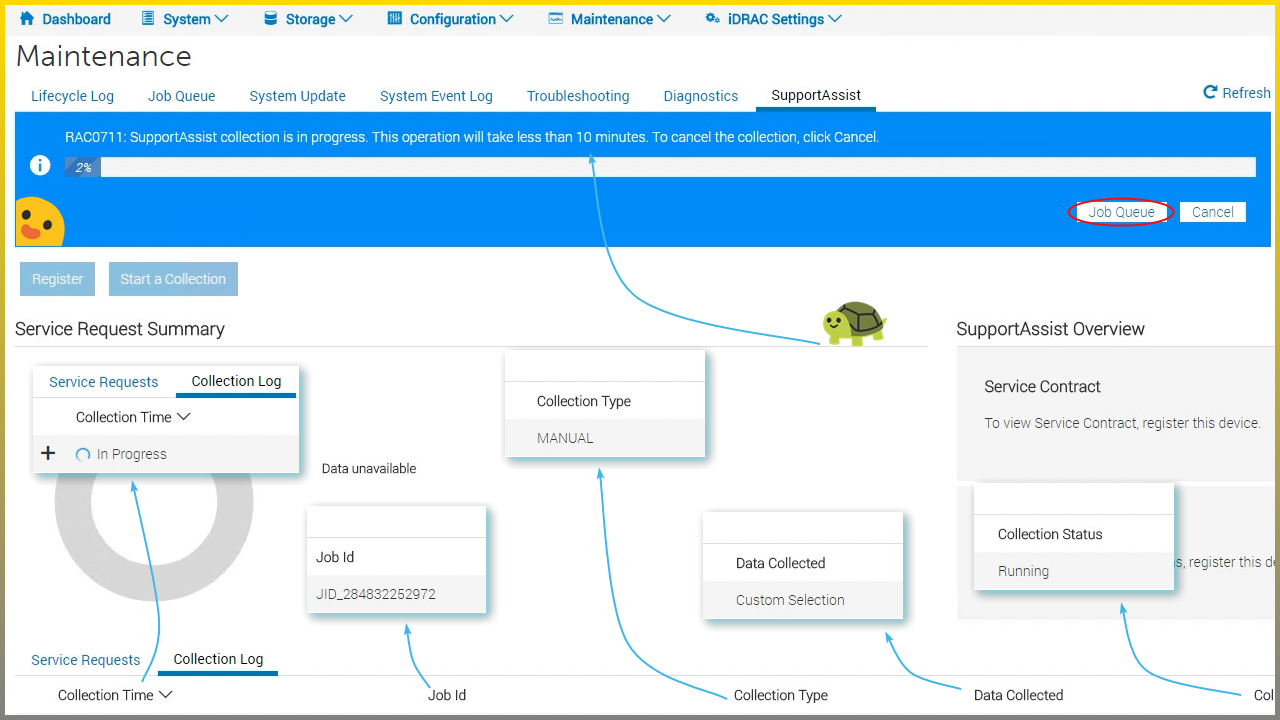Click the Dashboard home icon

(x=27, y=18)
